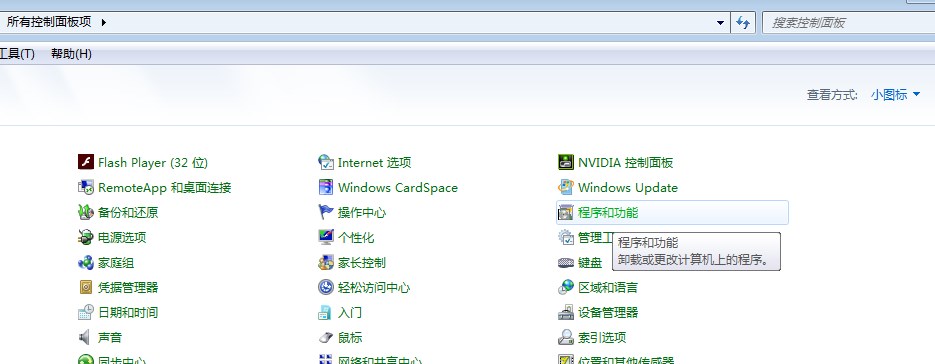Viewport: 935px width, 364px height.
Task: Open the 备份和还原 icon
Action: click(86, 212)
